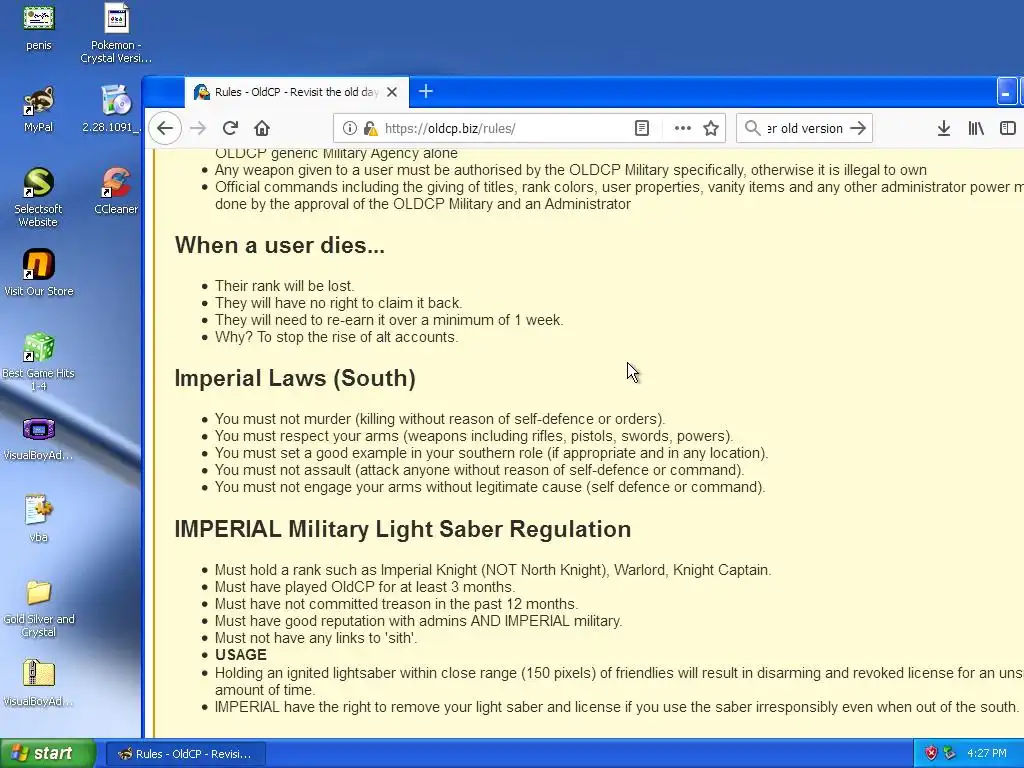Click the search magnifier icon
The height and width of the screenshot is (768, 1024).
point(752,128)
